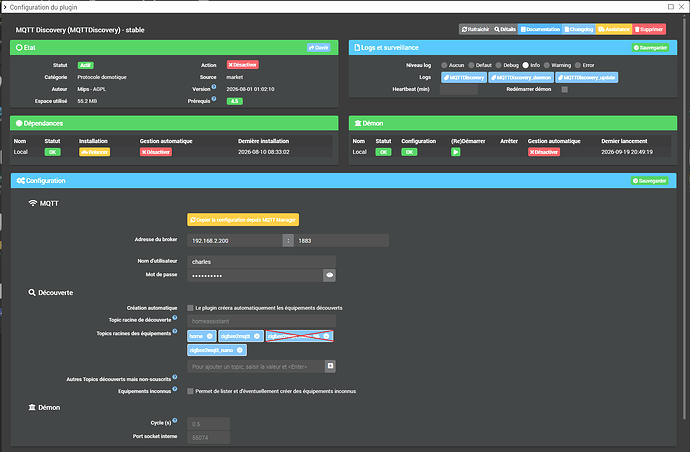View the plugin Changelog
The height and width of the screenshot is (452, 690).
[x=579, y=29]
